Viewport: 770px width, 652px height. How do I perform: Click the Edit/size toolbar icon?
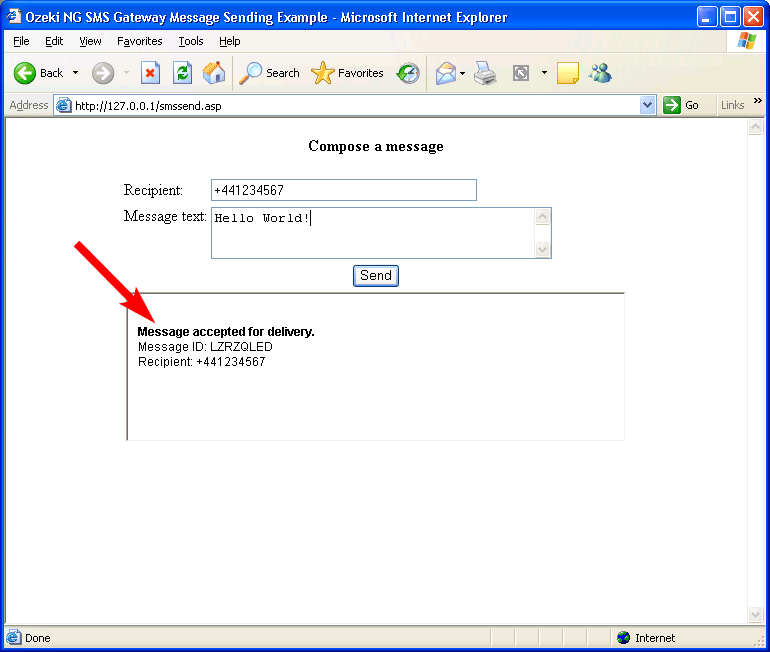521,73
